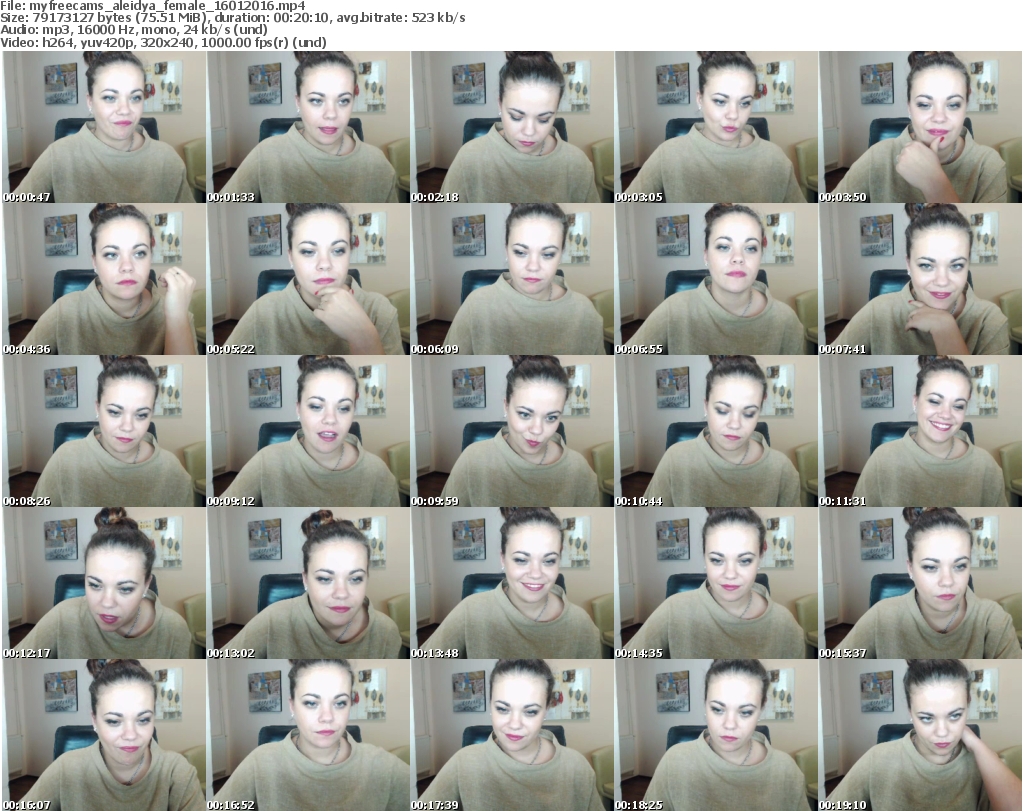1024x811 pixels.
Task: Pick the frame at timestamp 00:09:12
Action: [308, 432]
